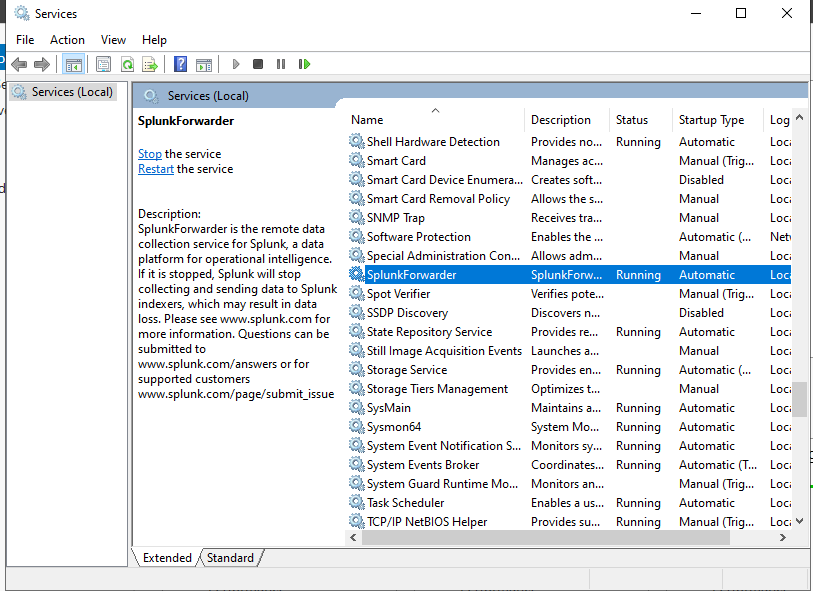Select the System Event Notification service
Screen dimensions: 813x591
click(x=568, y=445)
